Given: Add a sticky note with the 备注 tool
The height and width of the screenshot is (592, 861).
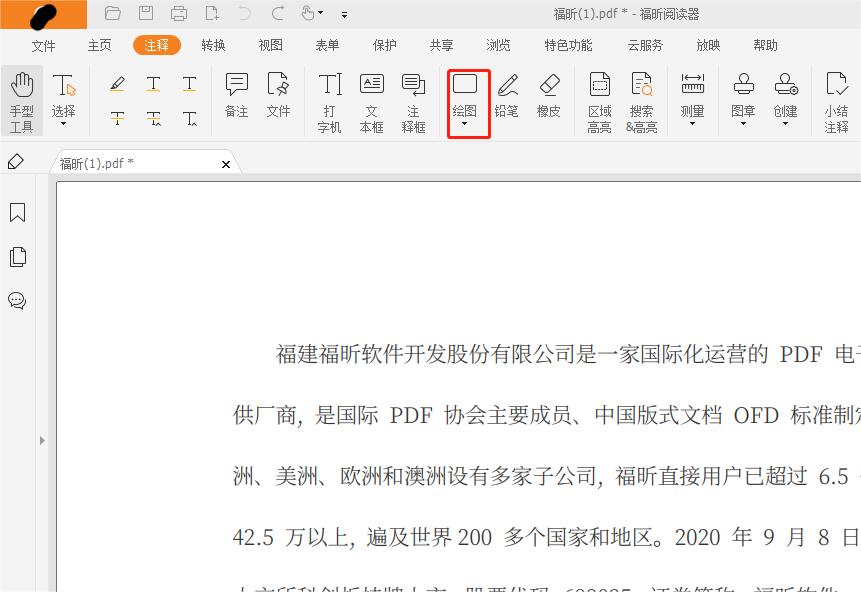Looking at the screenshot, I should click(236, 95).
